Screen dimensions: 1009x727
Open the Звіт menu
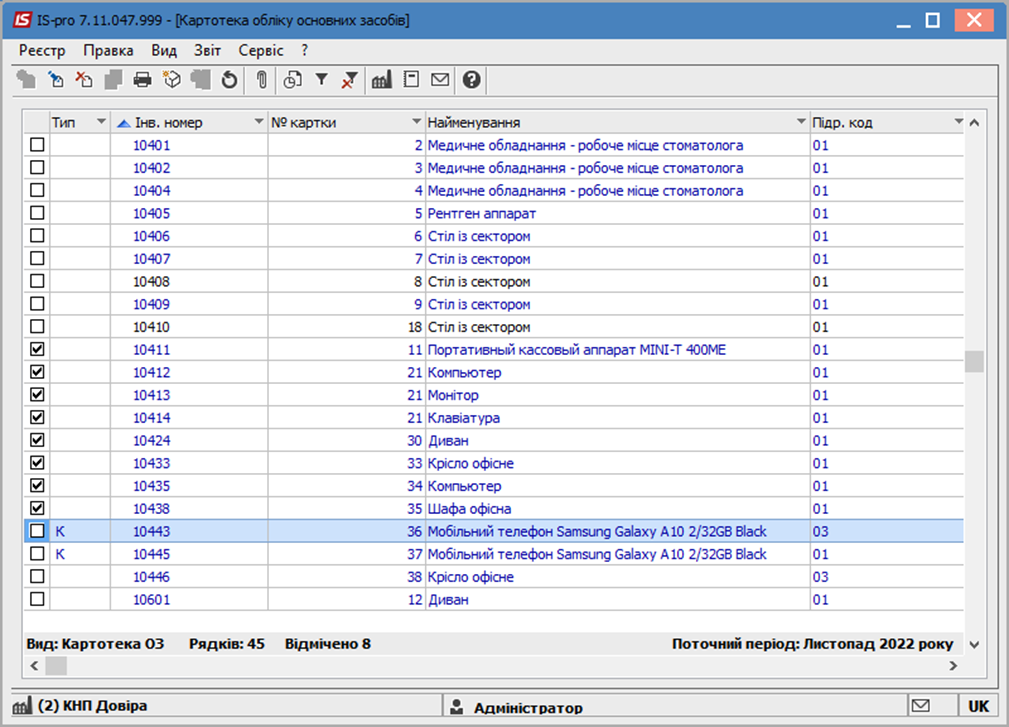tap(207, 50)
